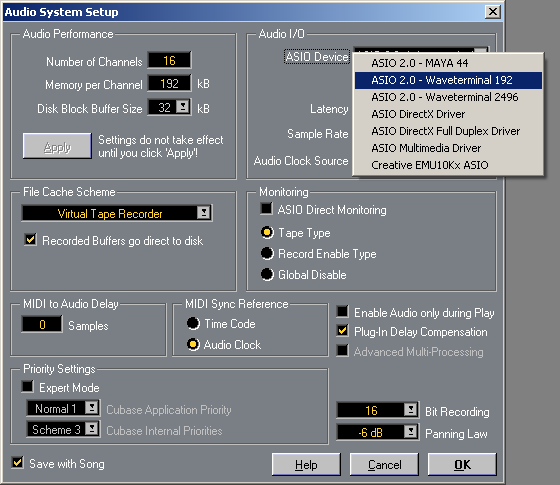
Task: Toggle Plug-In Delay Compensation checkbox
Action: (x=342, y=331)
